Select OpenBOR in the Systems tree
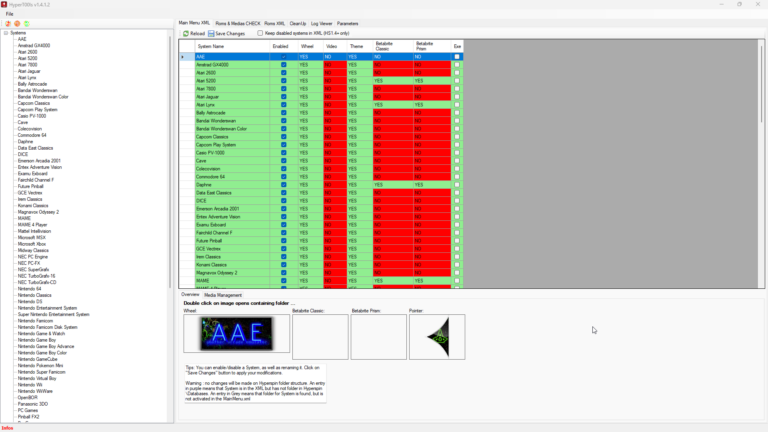The image size is (768, 432). click(x=27, y=398)
